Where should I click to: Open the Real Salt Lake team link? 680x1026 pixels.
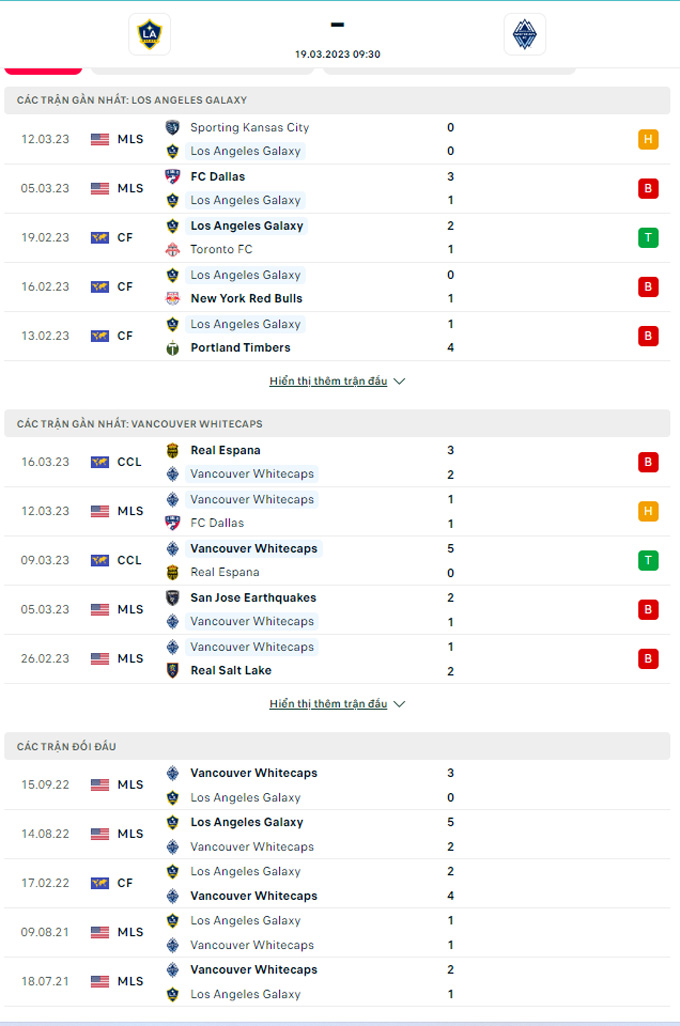pyautogui.click(x=231, y=670)
